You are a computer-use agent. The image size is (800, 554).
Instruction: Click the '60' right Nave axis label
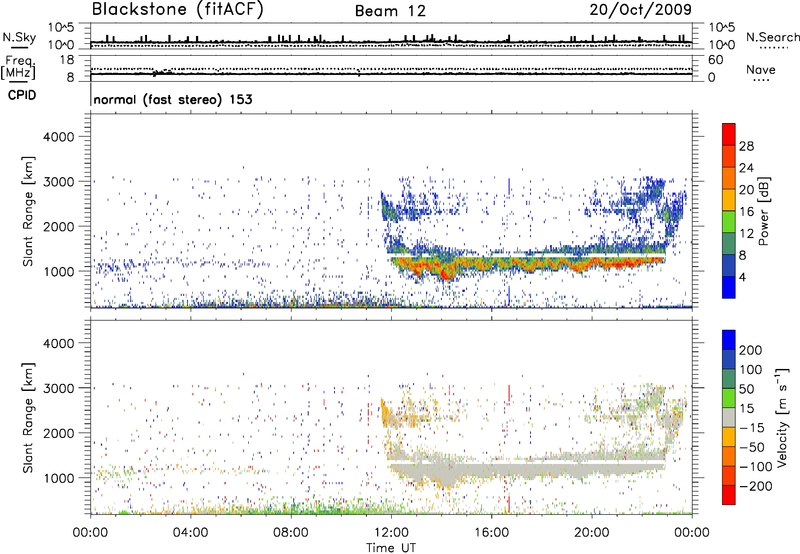click(x=716, y=60)
